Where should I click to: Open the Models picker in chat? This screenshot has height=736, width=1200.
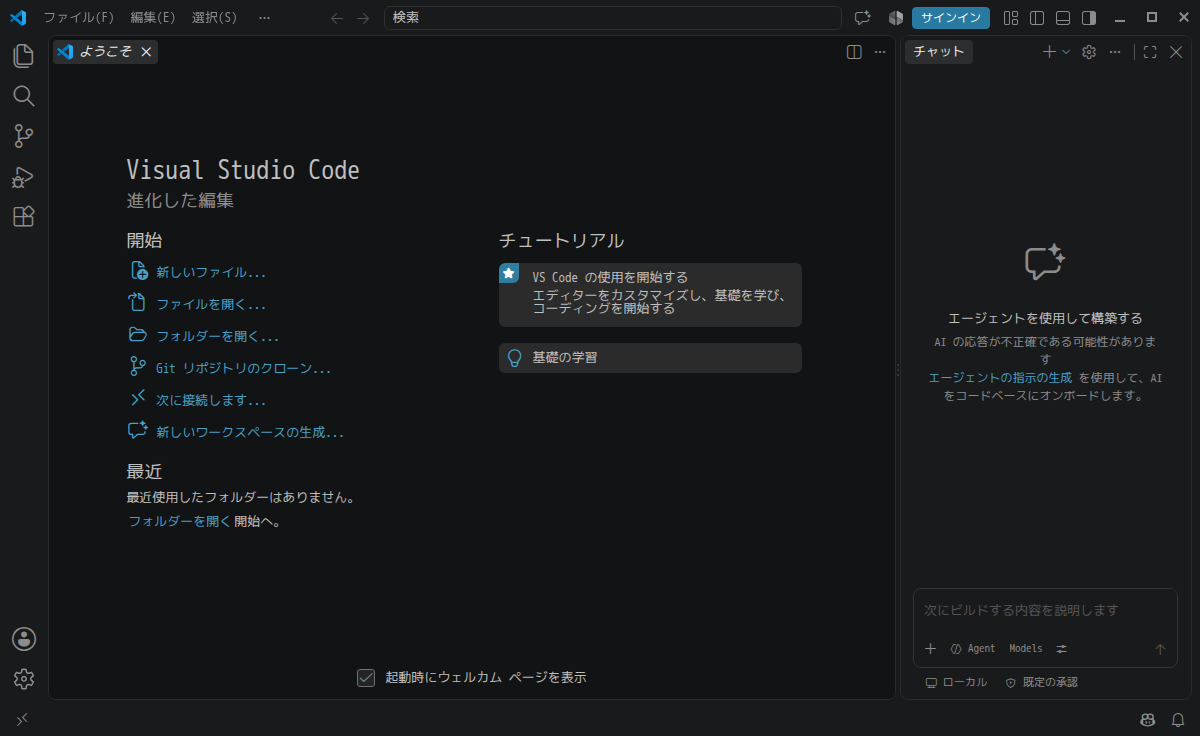click(1025, 648)
